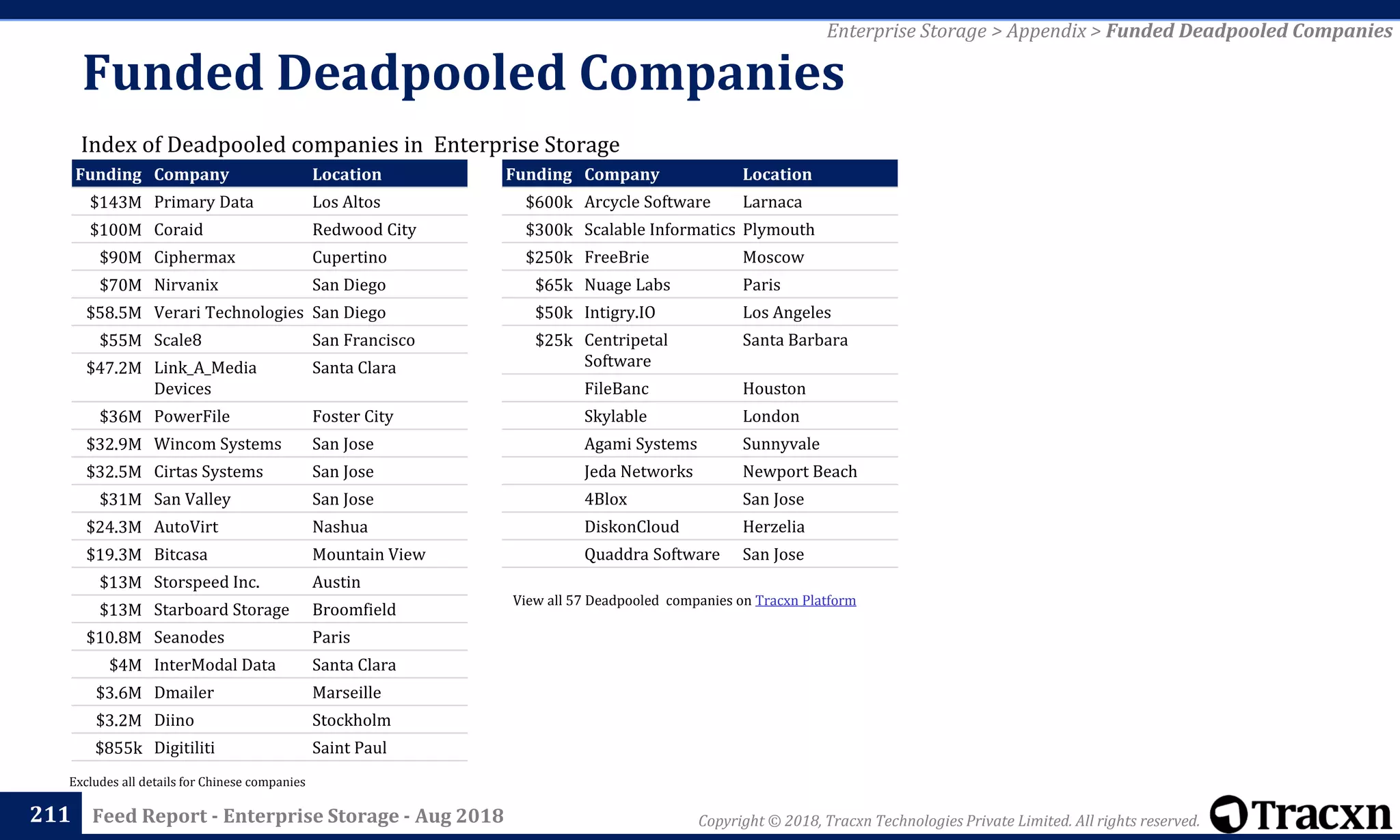The height and width of the screenshot is (840, 1400).
Task: Click left table Location header
Action: pos(347,174)
